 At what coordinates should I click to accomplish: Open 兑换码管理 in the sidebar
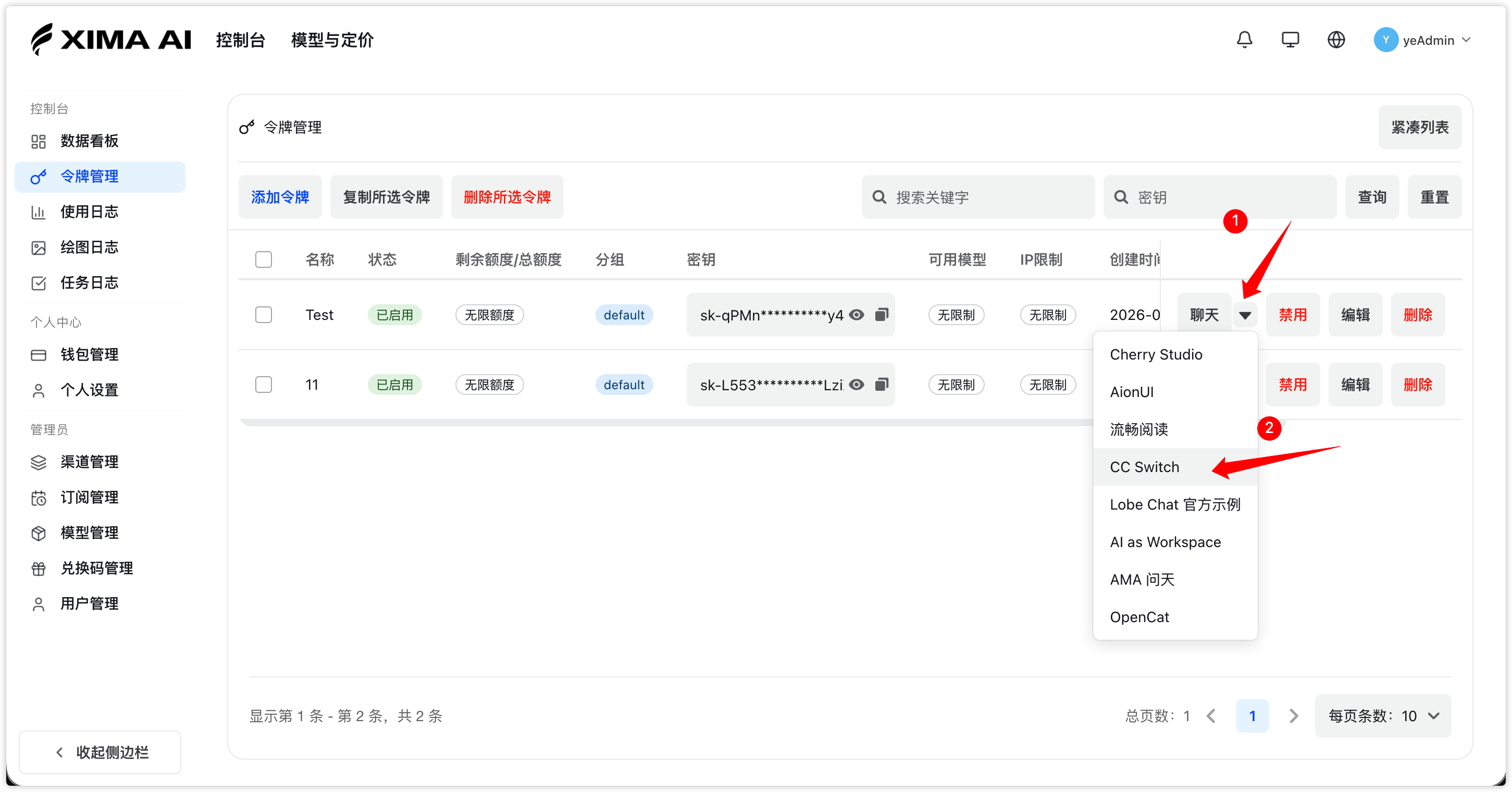(x=100, y=568)
